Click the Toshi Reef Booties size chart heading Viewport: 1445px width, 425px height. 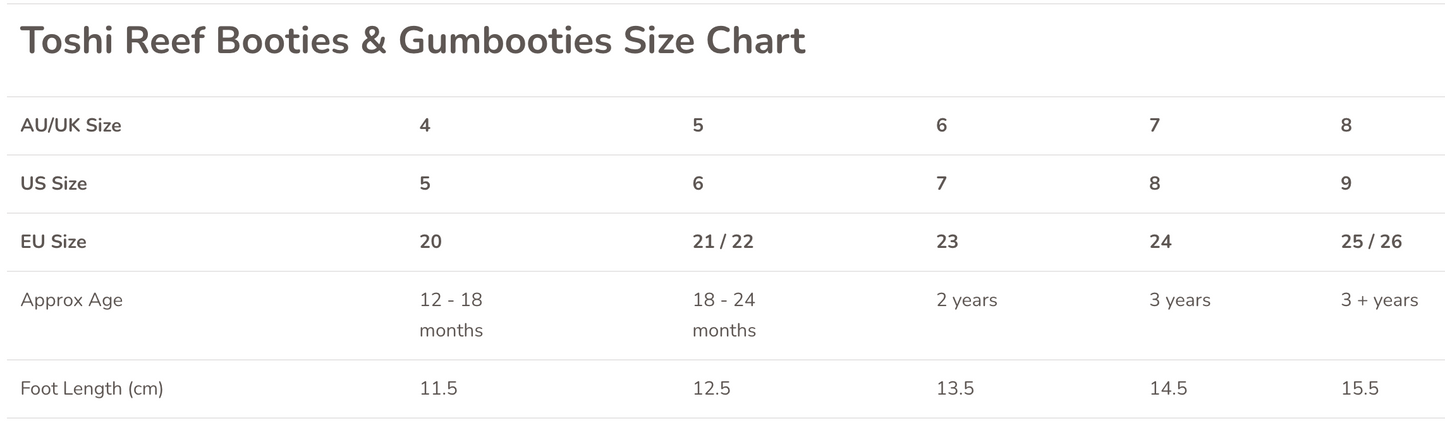[x=412, y=41]
